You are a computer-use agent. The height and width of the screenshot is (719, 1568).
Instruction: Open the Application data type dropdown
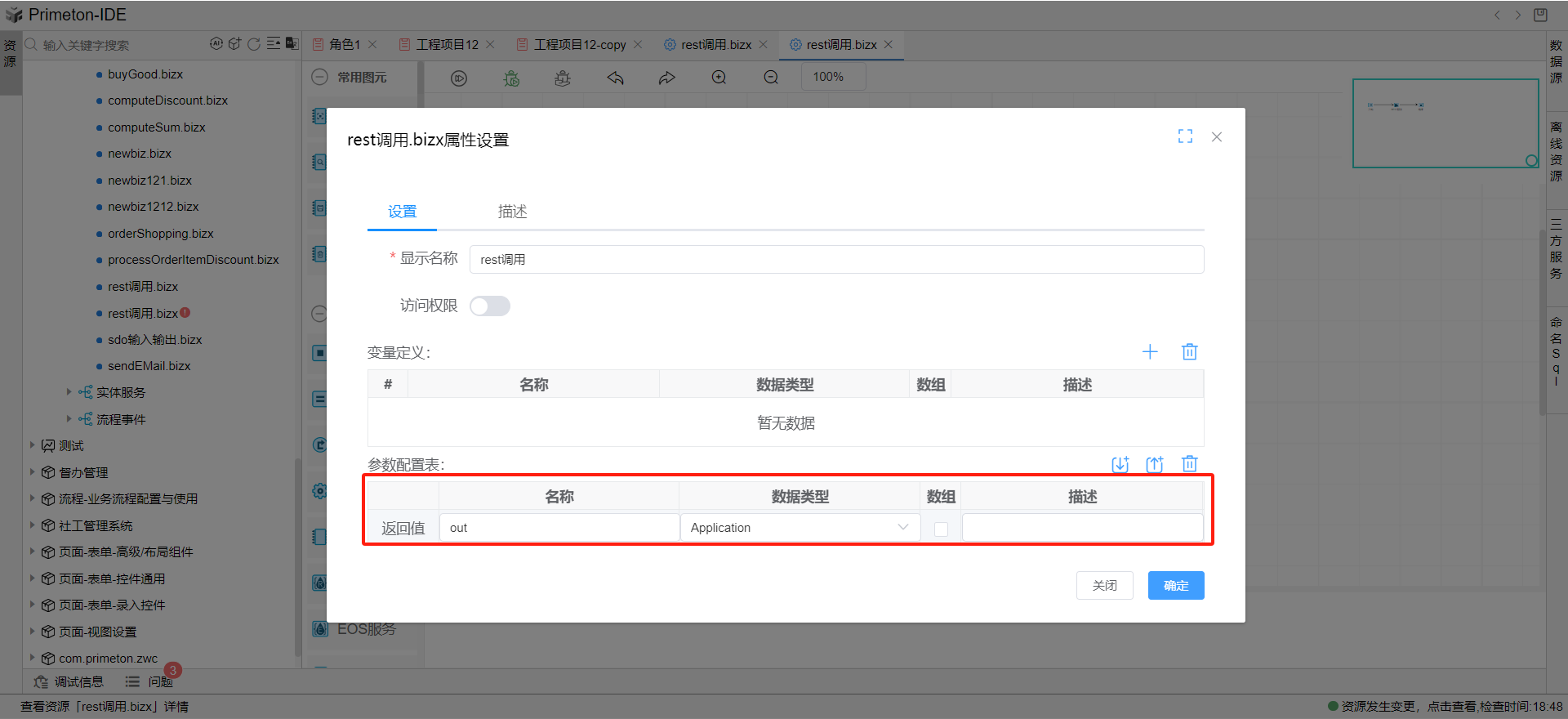800,528
